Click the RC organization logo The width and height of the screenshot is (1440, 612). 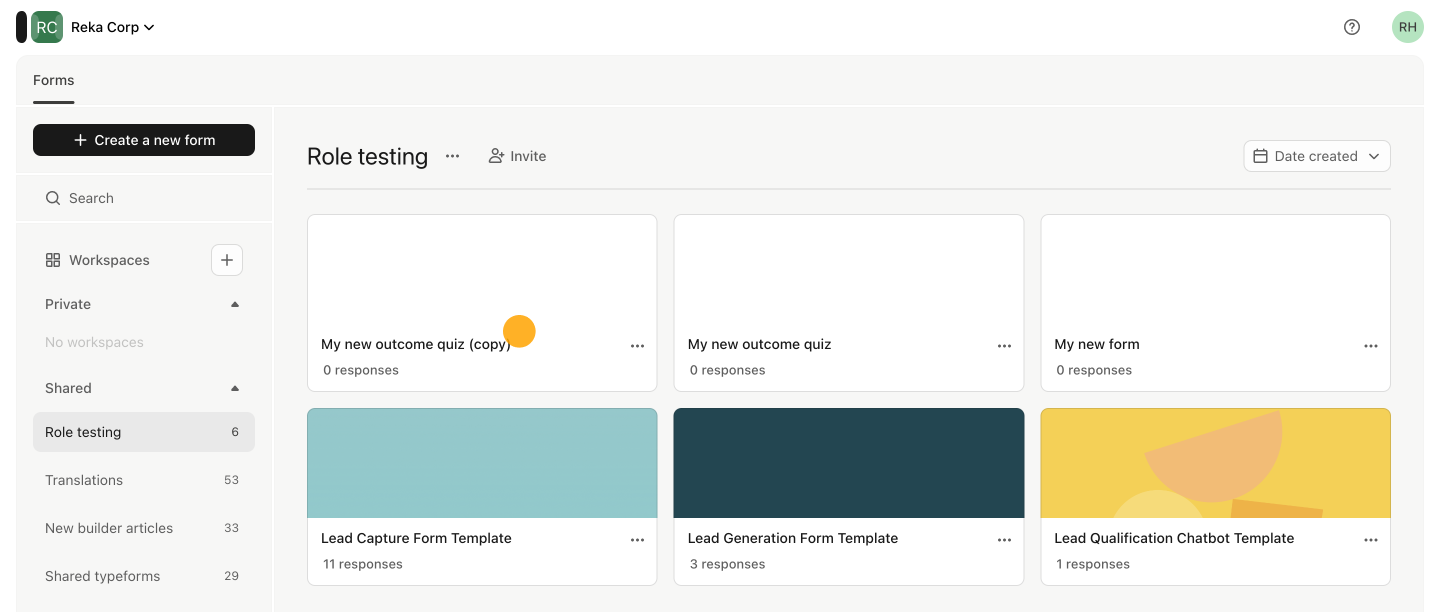click(x=47, y=27)
